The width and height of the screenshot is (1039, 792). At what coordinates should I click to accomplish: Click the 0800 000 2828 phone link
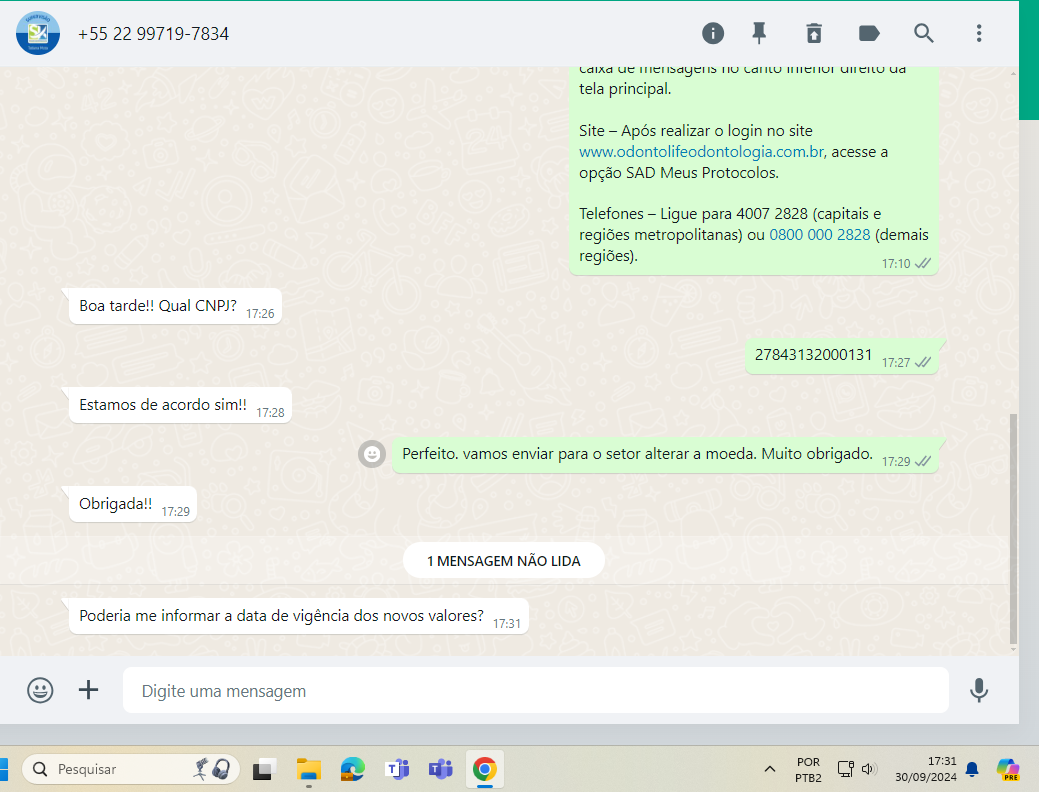(819, 235)
